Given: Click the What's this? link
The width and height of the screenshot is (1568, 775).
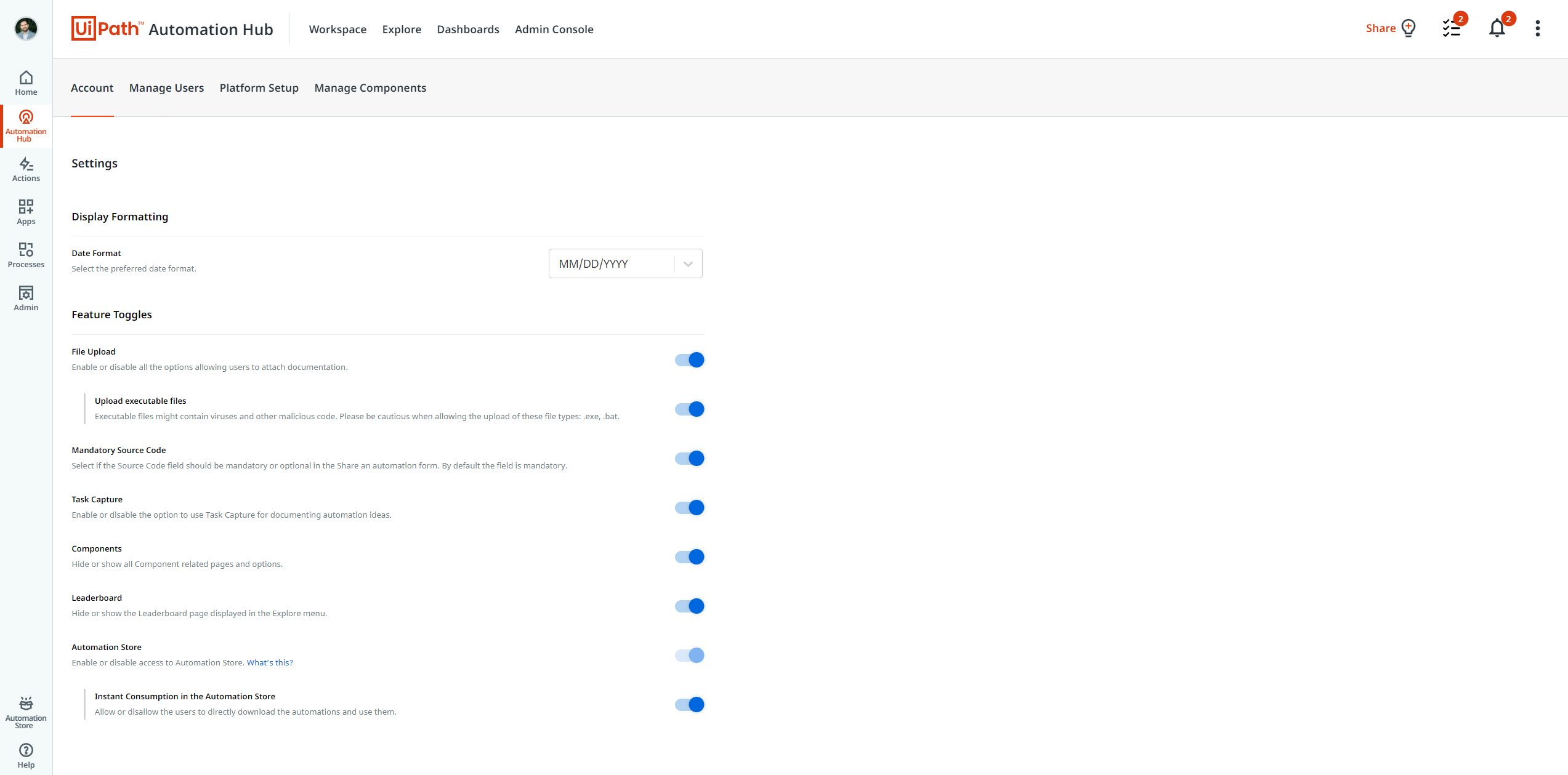Looking at the screenshot, I should tap(270, 662).
